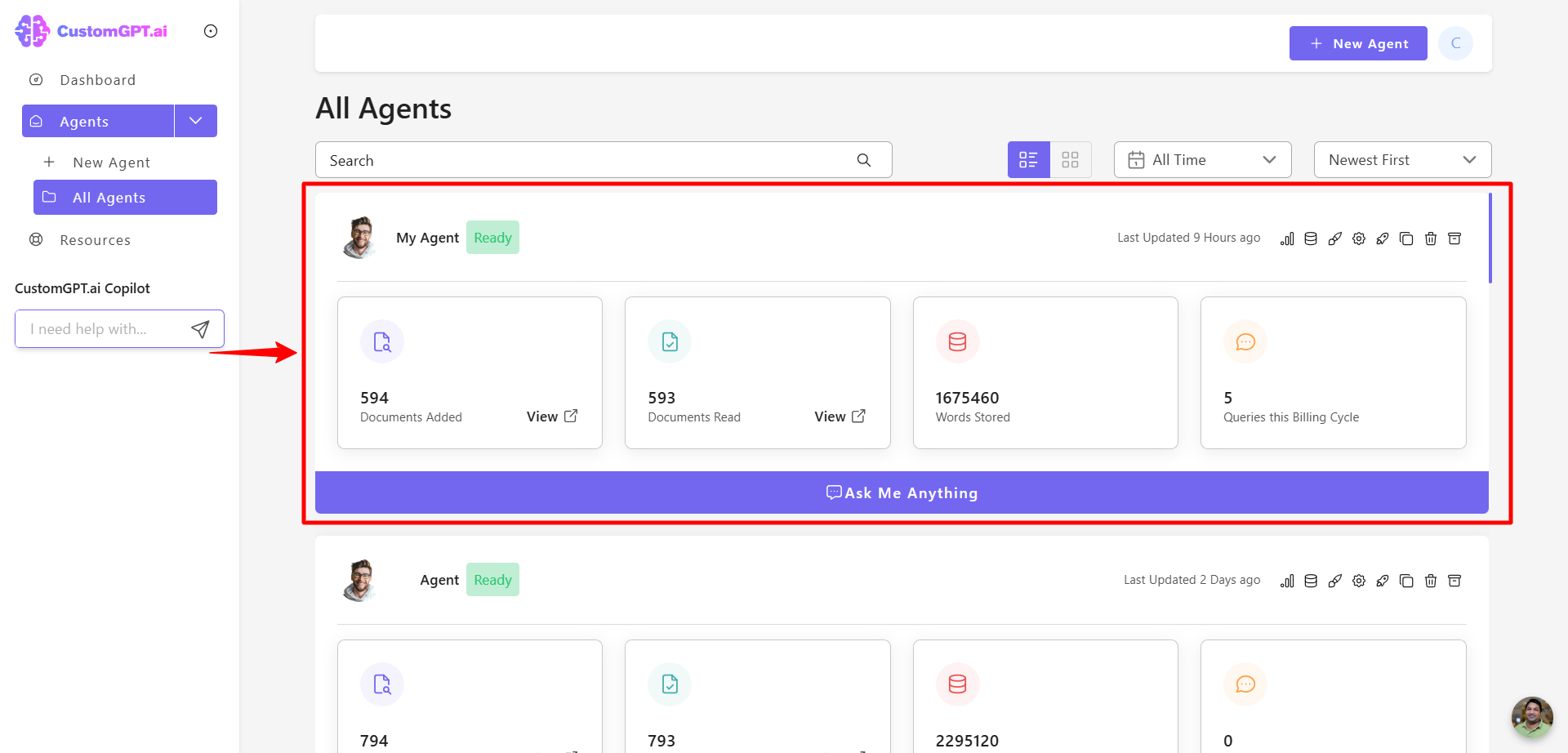Open All Agents sidebar item
Screen dimensions: 1568x753
click(x=125, y=198)
